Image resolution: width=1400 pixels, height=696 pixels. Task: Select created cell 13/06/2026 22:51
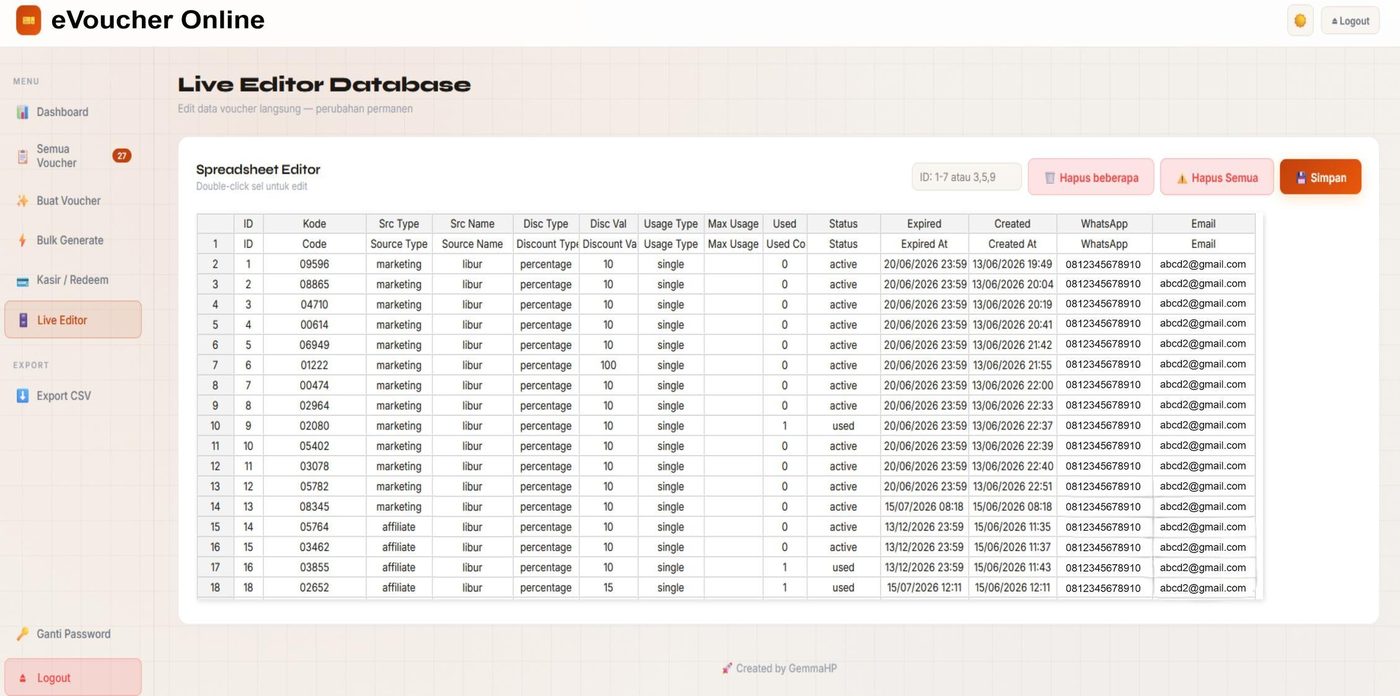(1012, 487)
